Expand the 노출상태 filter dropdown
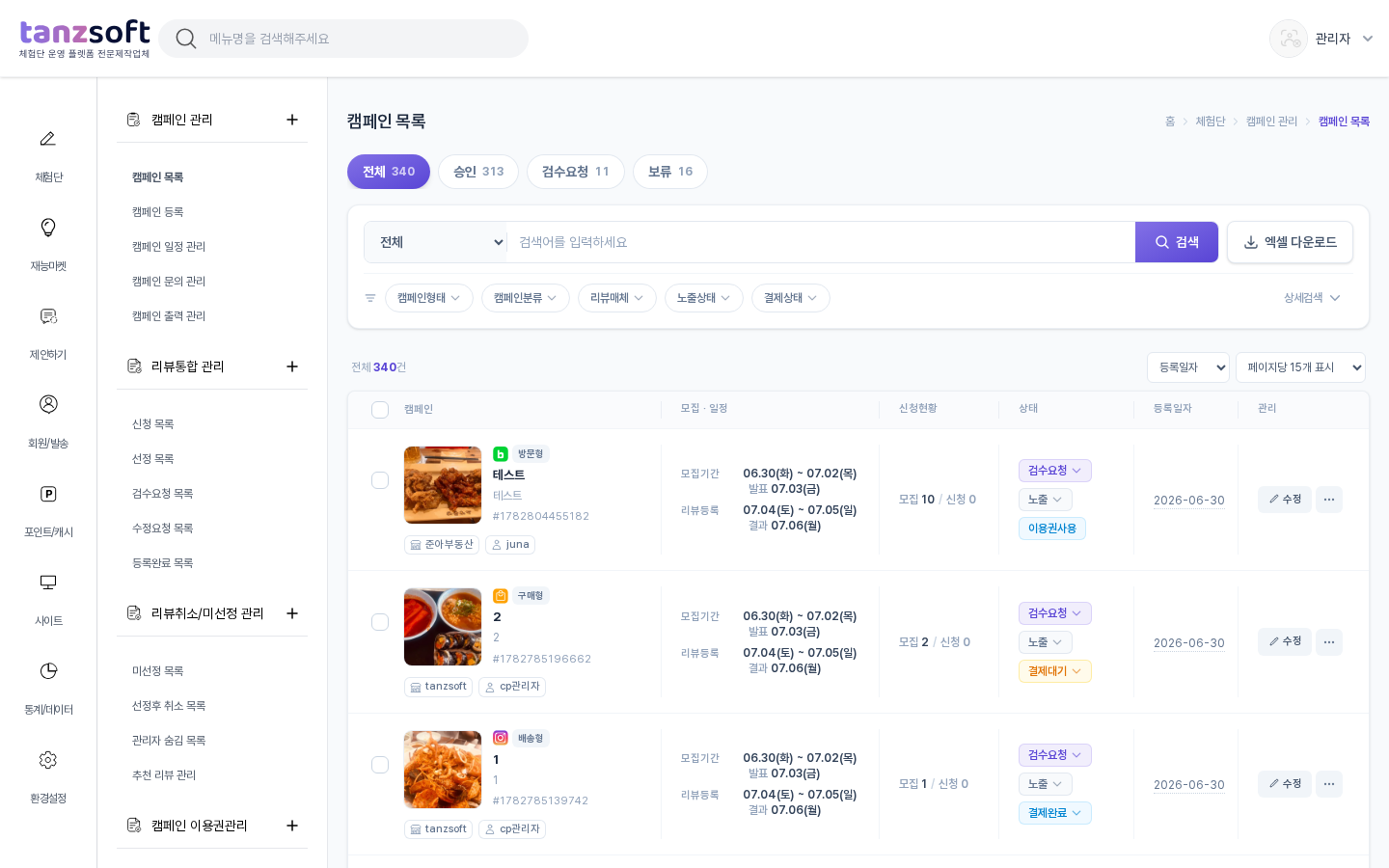The image size is (1389, 868). pos(704,298)
